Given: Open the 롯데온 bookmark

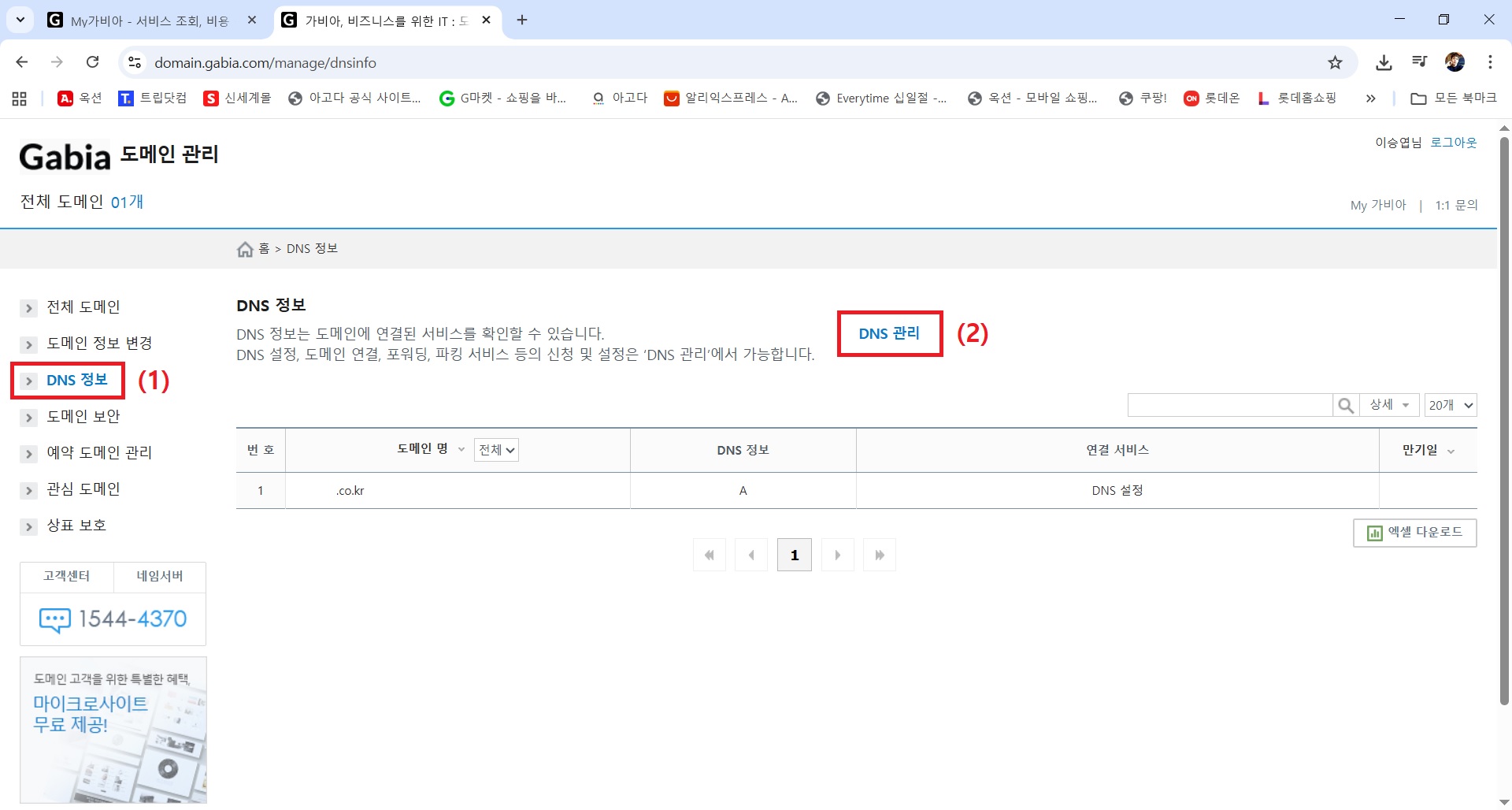Looking at the screenshot, I should (1212, 98).
